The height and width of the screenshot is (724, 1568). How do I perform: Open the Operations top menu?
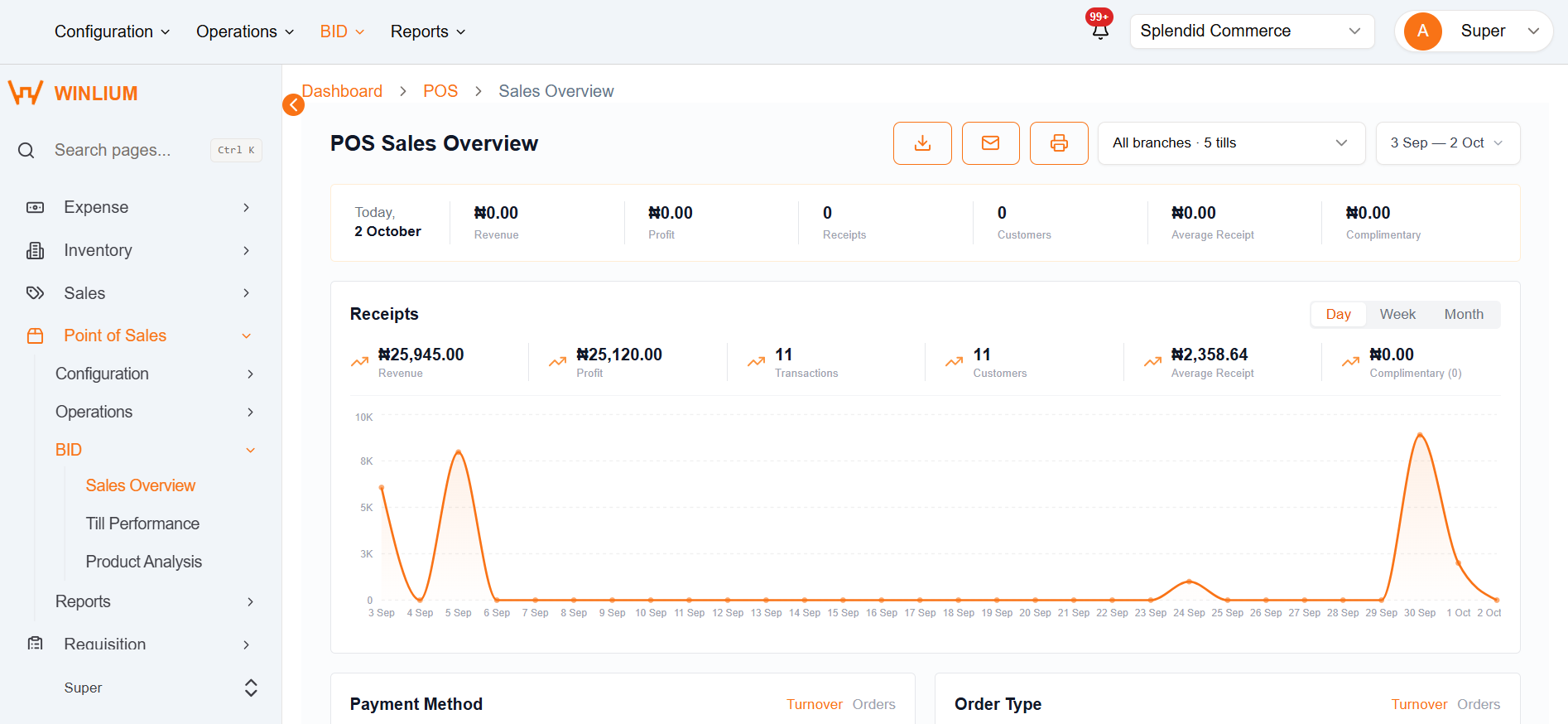245,31
